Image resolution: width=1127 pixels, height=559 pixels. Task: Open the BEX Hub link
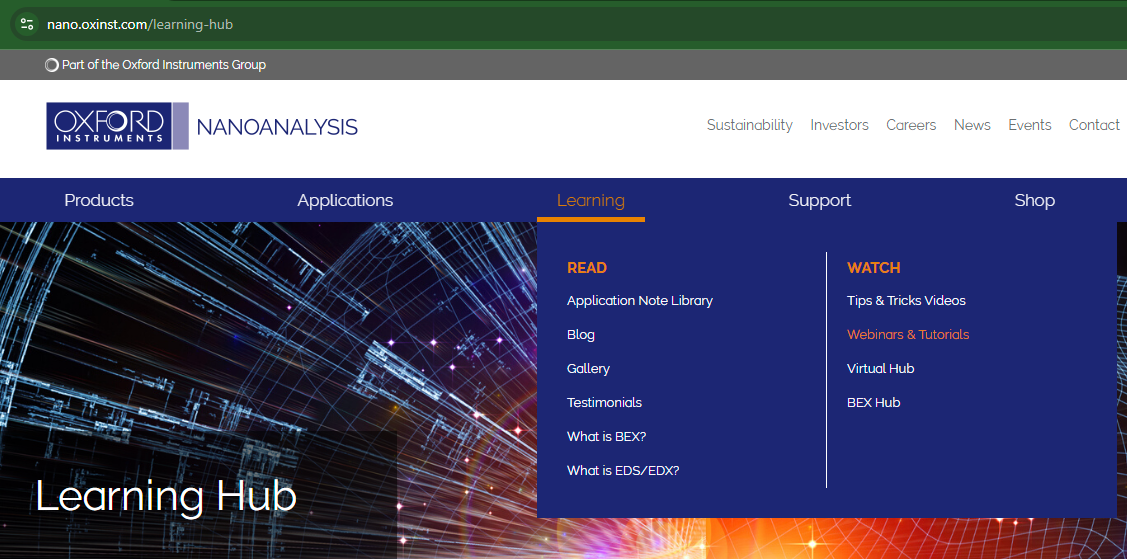click(873, 402)
